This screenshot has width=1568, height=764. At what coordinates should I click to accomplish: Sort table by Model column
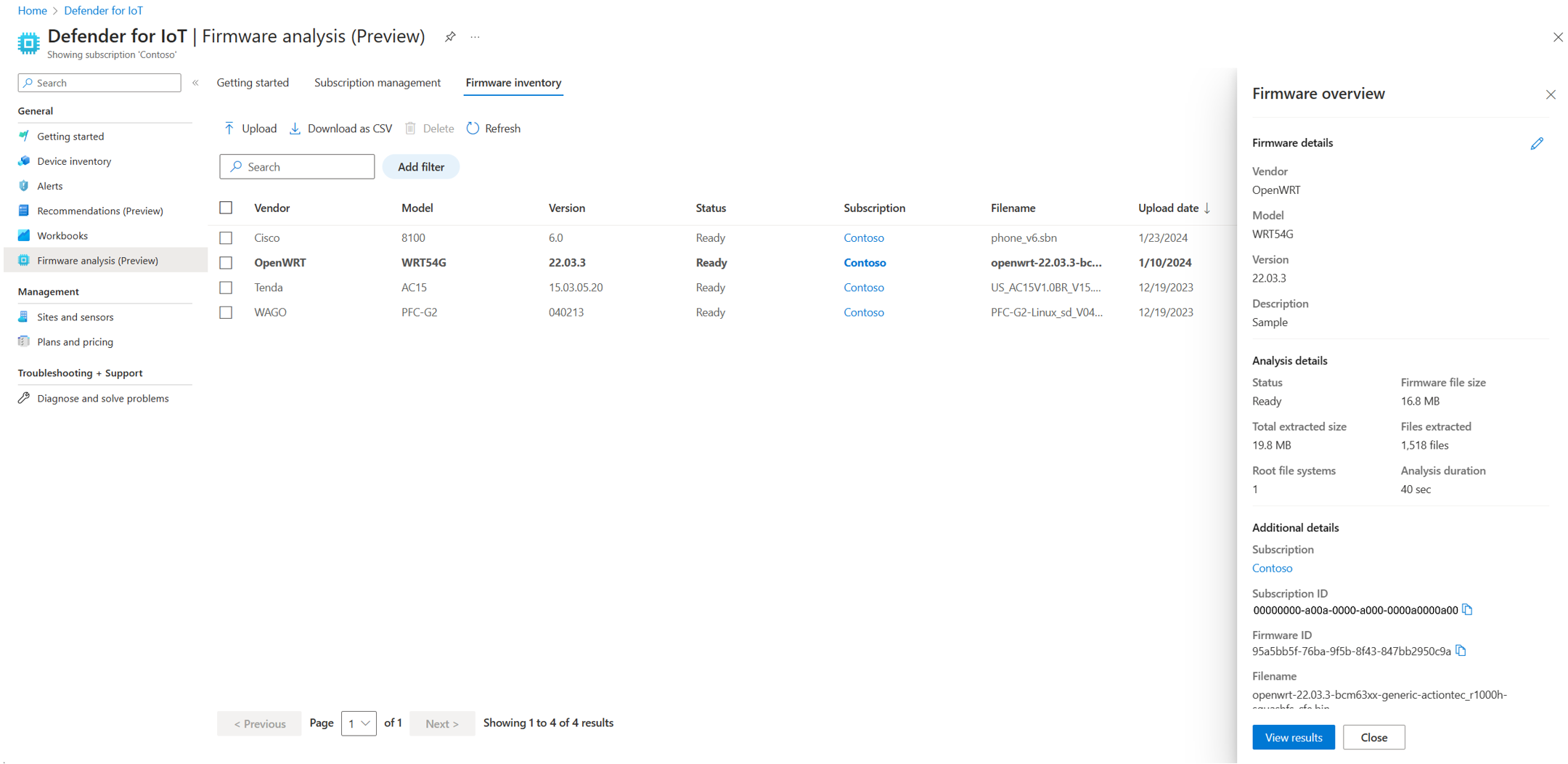417,208
